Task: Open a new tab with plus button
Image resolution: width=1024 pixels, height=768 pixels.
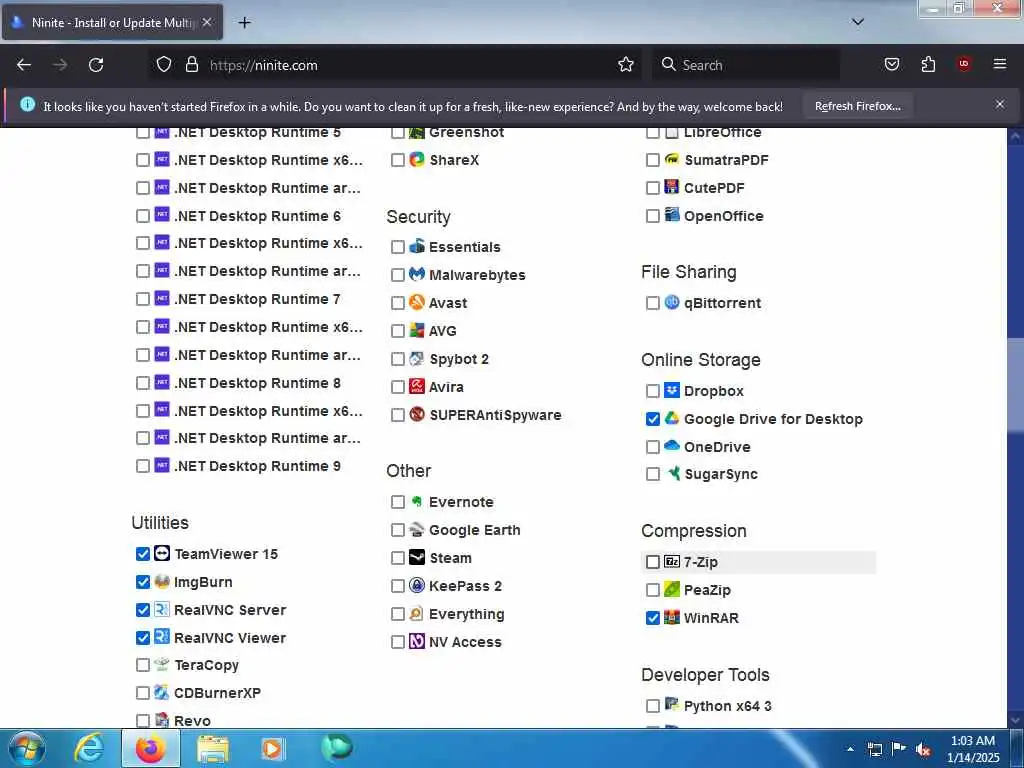Action: [244, 22]
